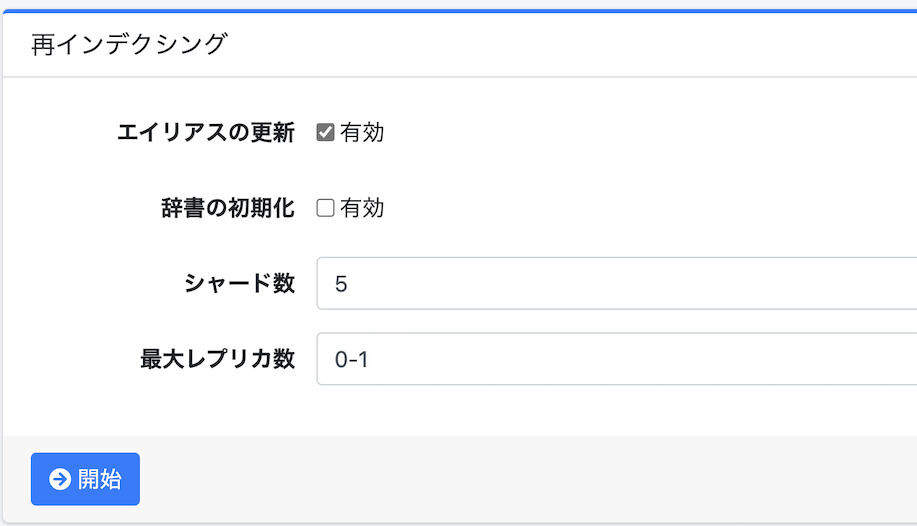Place cursor on value 5 in shard field
The width and height of the screenshot is (917, 526).
pyautogui.click(x=341, y=284)
